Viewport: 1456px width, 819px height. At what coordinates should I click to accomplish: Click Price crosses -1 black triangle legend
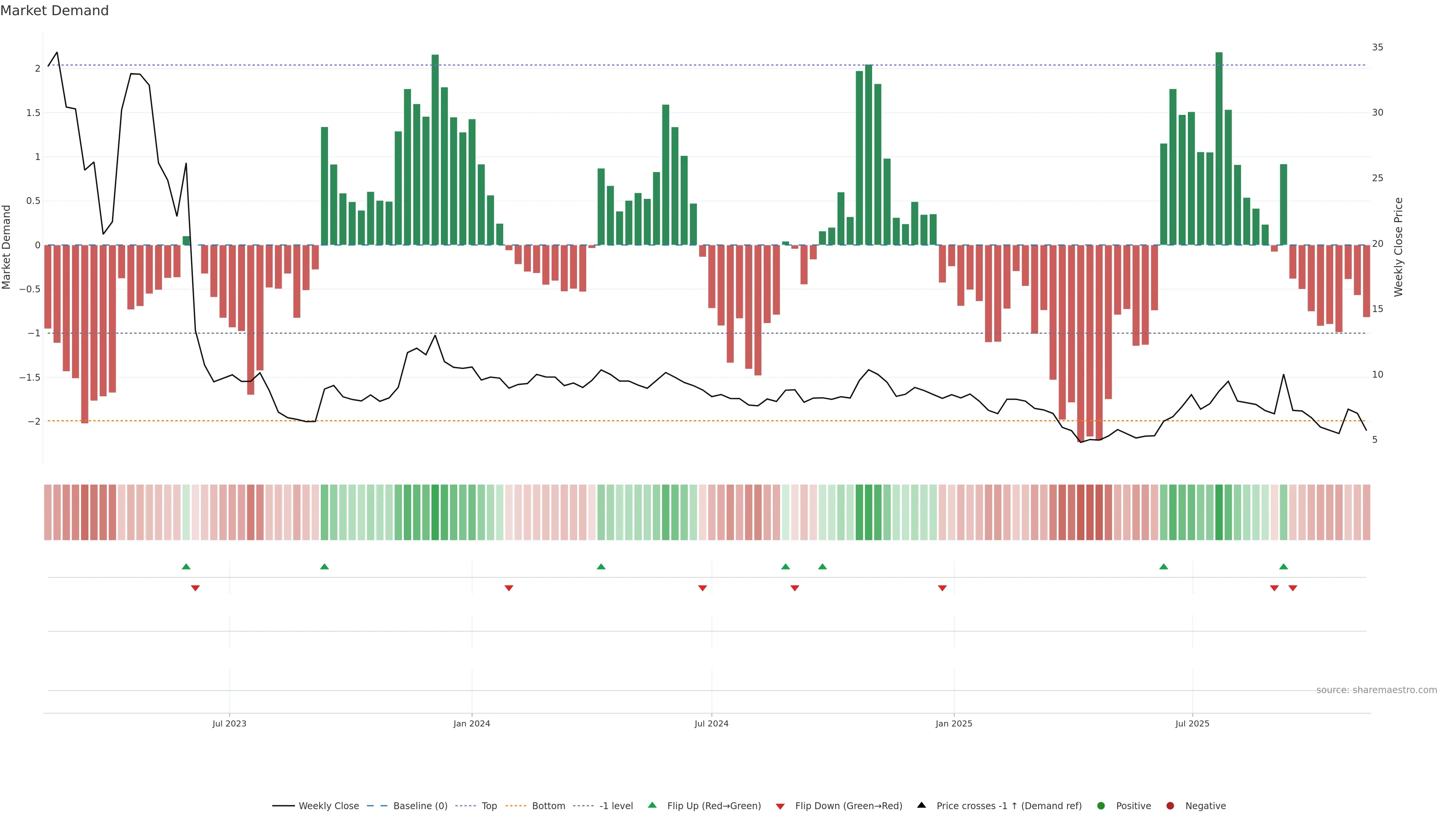point(921,805)
